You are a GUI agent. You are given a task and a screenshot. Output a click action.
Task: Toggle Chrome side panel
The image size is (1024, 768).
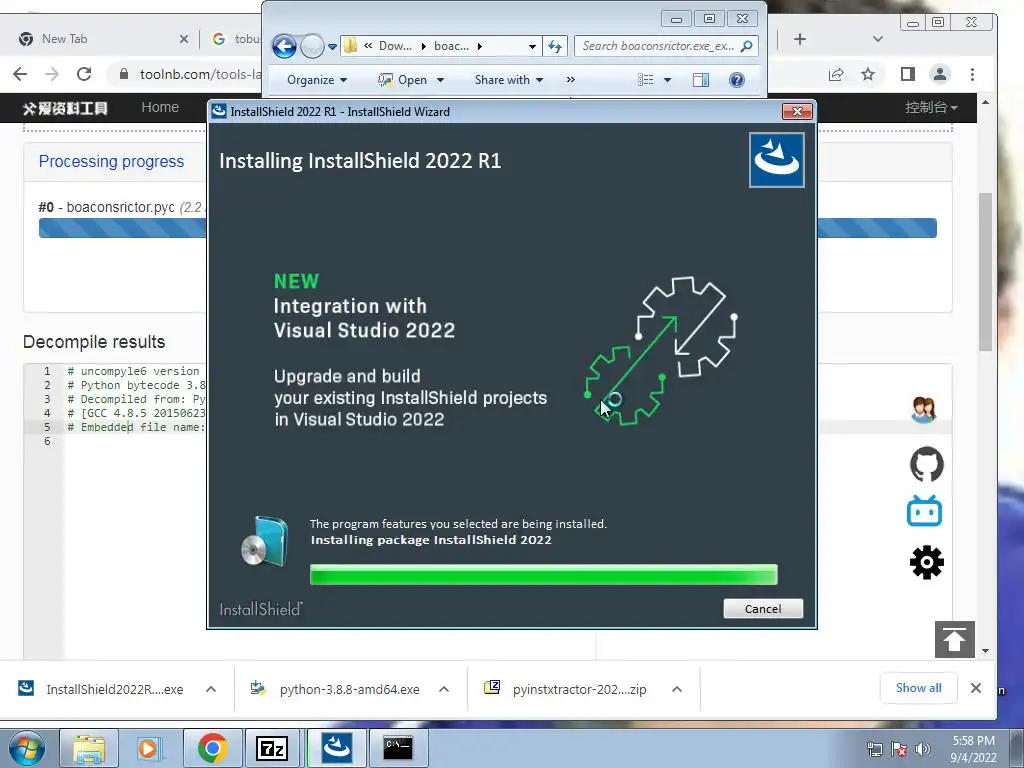908,74
